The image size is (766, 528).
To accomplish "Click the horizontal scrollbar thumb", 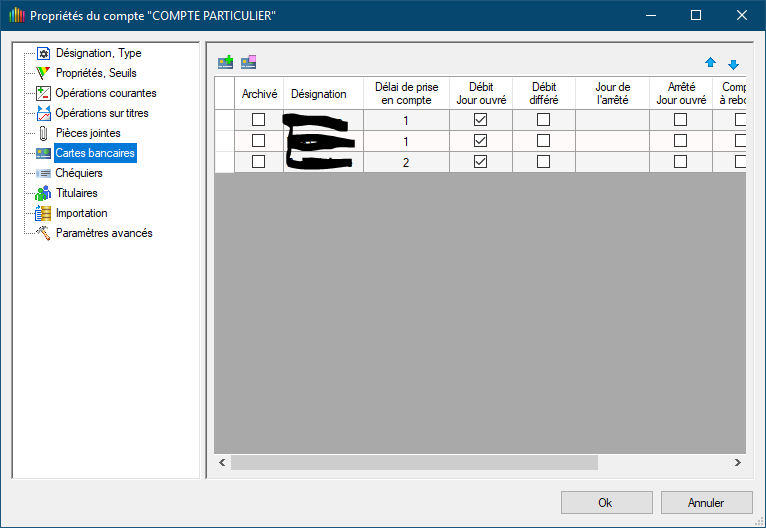I will (x=414, y=463).
